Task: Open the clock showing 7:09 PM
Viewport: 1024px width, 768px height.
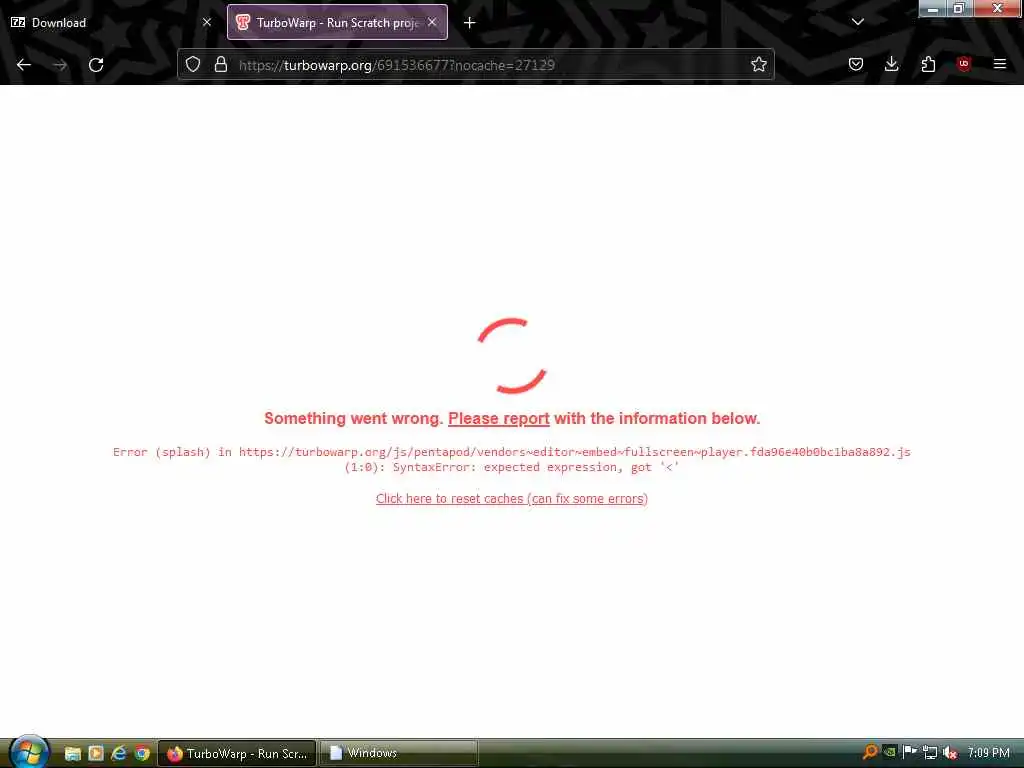Action: (x=989, y=753)
